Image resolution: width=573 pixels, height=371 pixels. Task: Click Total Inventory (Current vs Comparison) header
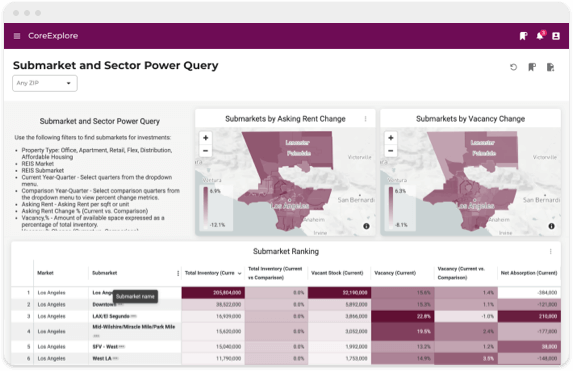(x=275, y=273)
